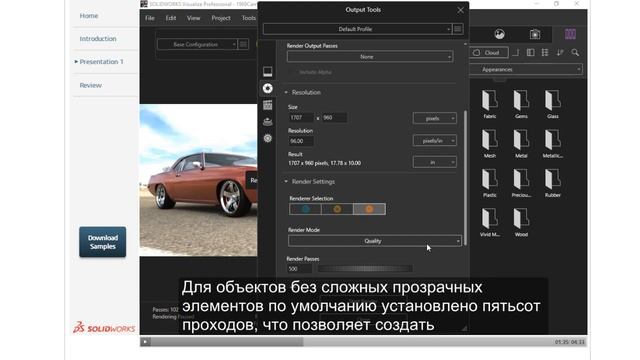Click the cameras tab icon in palette
The image size is (640, 360).
point(535,34)
